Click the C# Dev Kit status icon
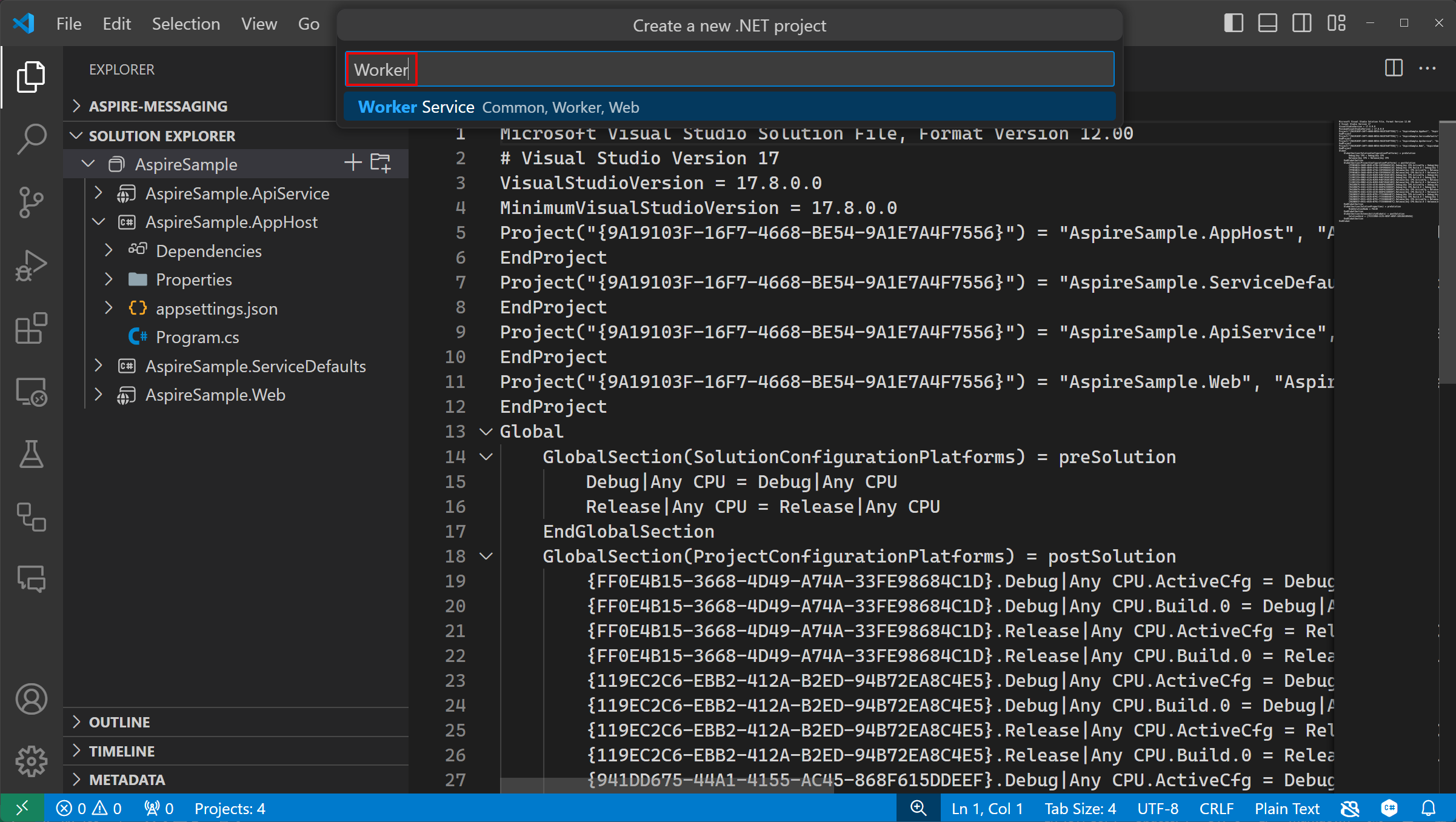 coord(1389,808)
